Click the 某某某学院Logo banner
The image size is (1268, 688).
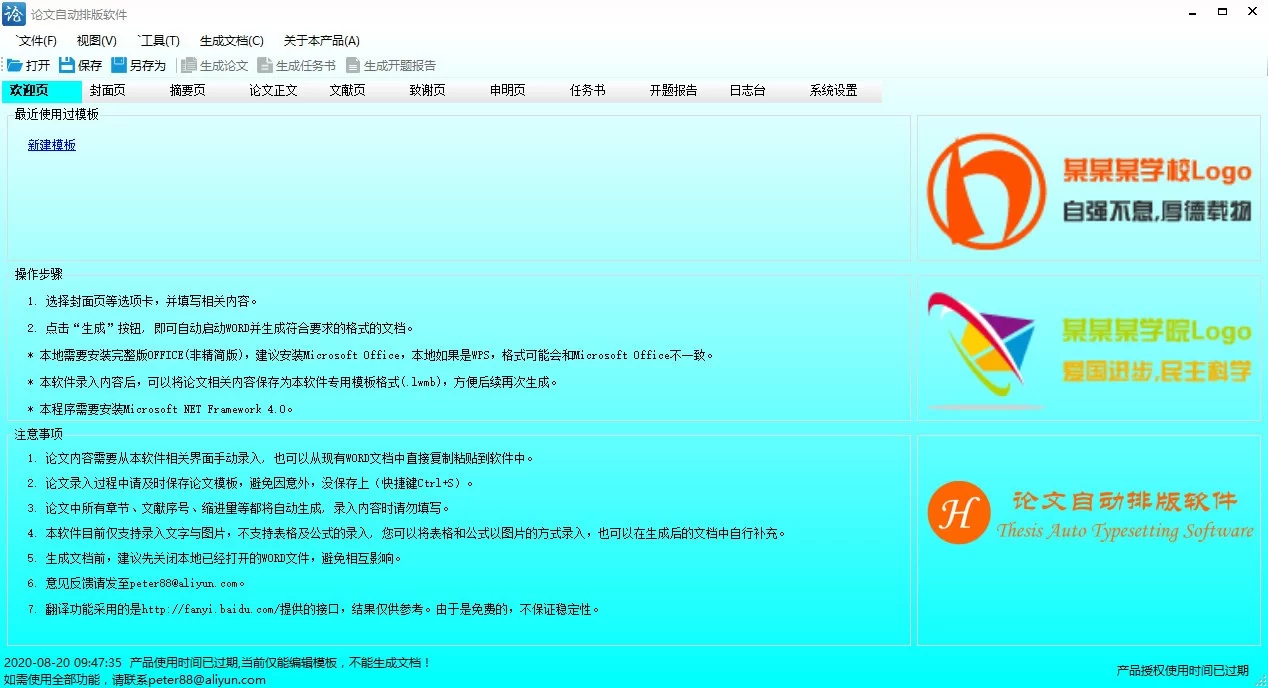click(x=1088, y=347)
